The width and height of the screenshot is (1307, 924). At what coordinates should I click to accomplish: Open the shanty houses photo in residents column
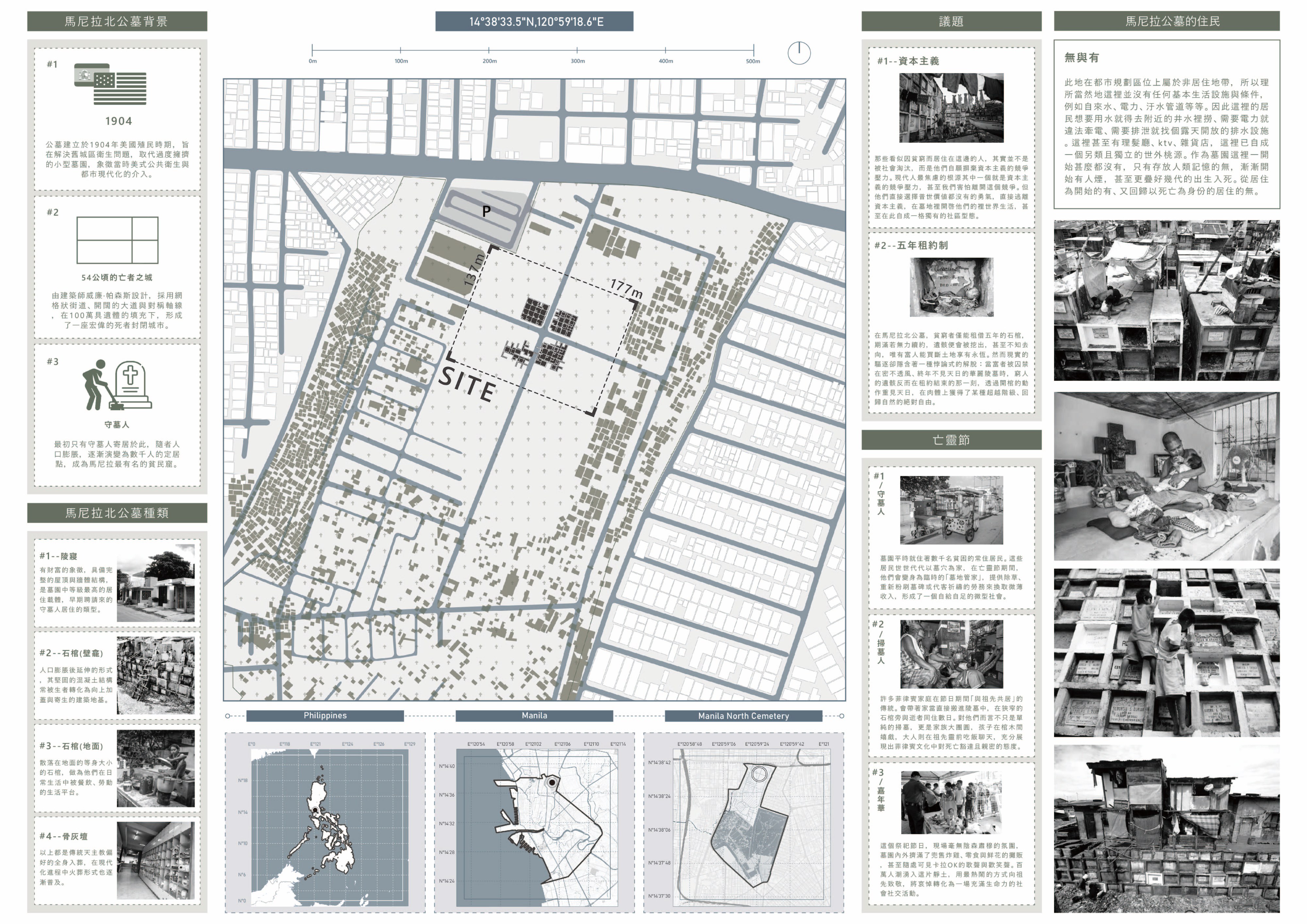[x=1166, y=829]
